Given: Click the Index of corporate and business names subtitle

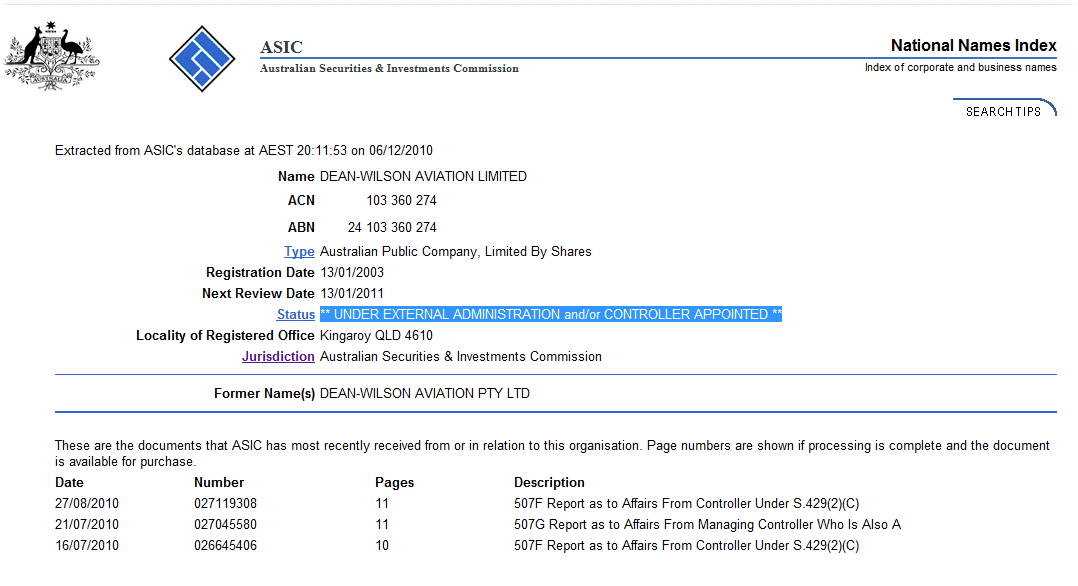Looking at the screenshot, I should [960, 67].
